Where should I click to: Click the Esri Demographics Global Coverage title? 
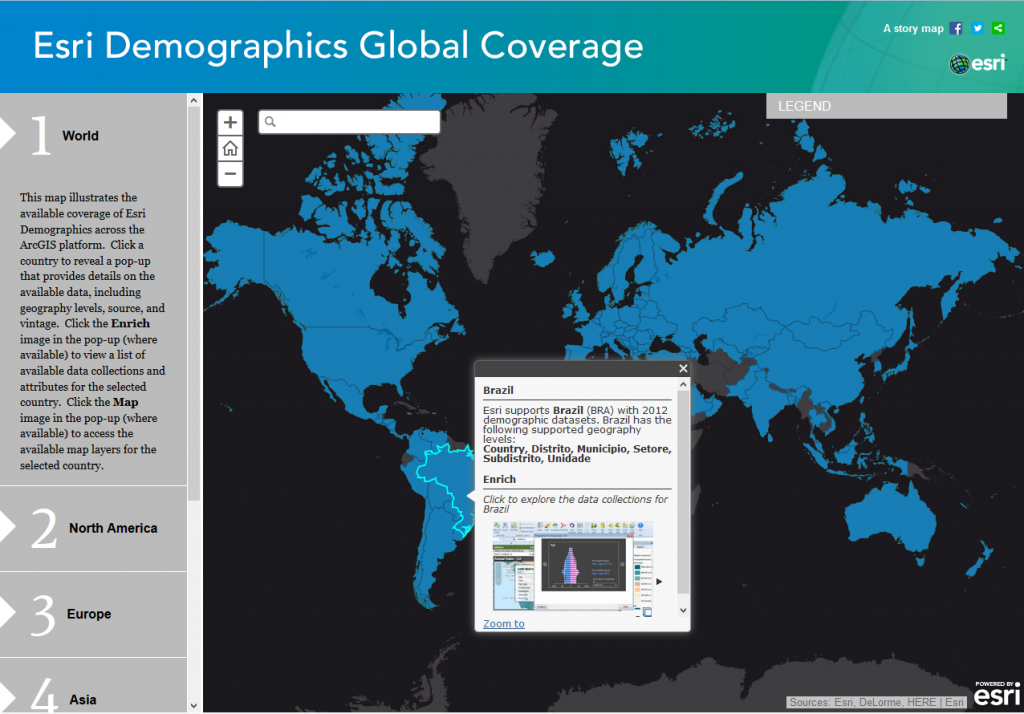(338, 46)
